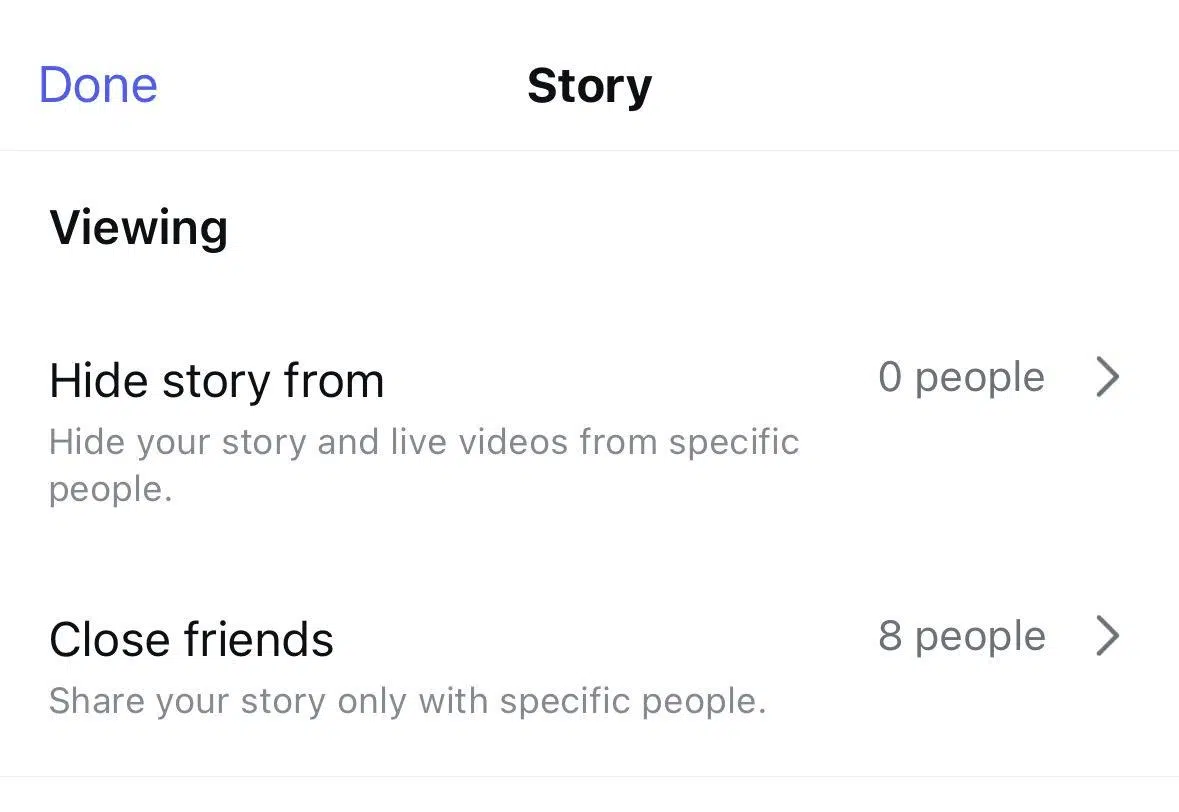1179x812 pixels.
Task: Click the right-facing chevron on the bottom row
Action: pos(1107,636)
